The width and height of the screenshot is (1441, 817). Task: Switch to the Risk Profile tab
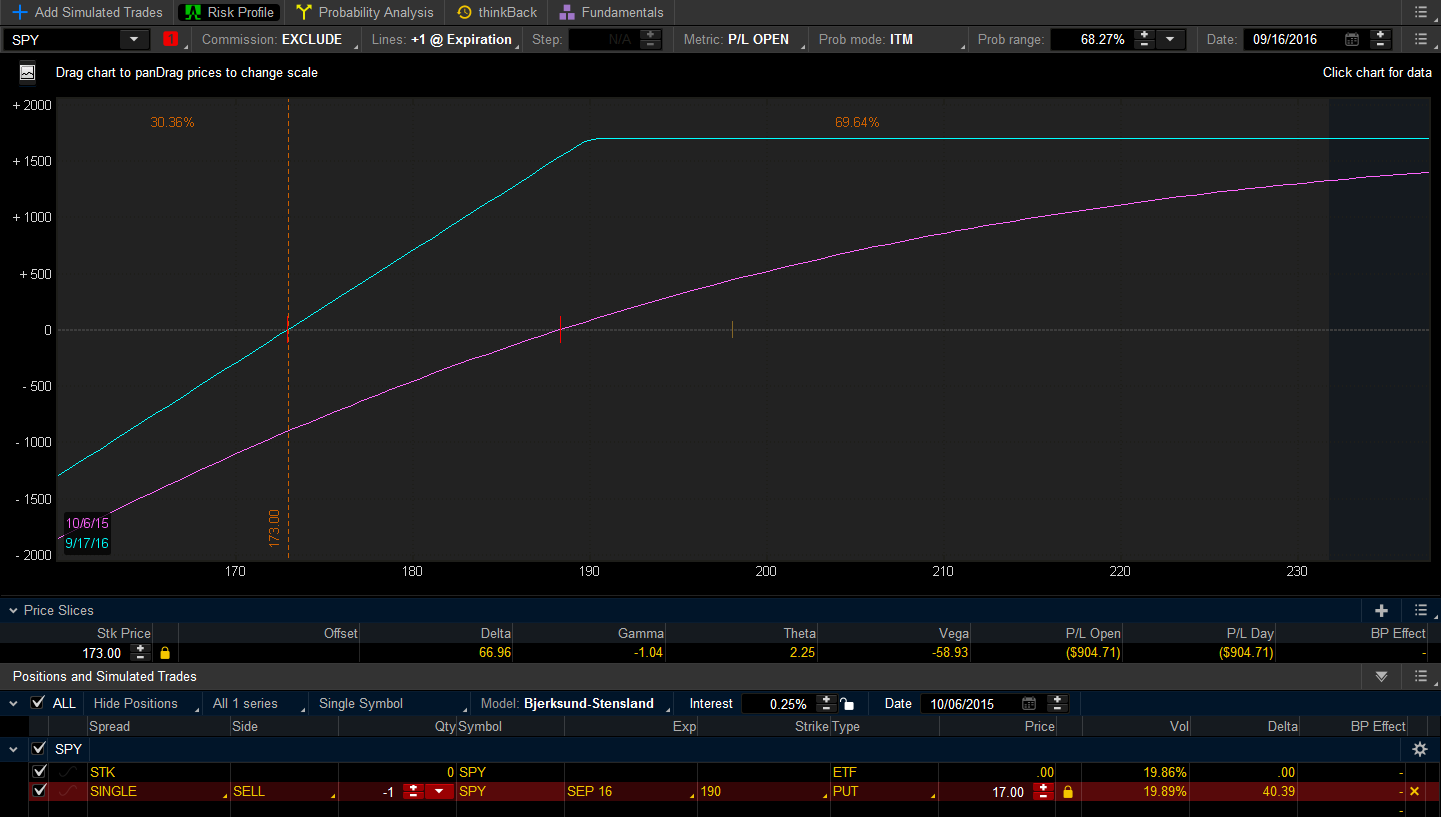coord(229,12)
